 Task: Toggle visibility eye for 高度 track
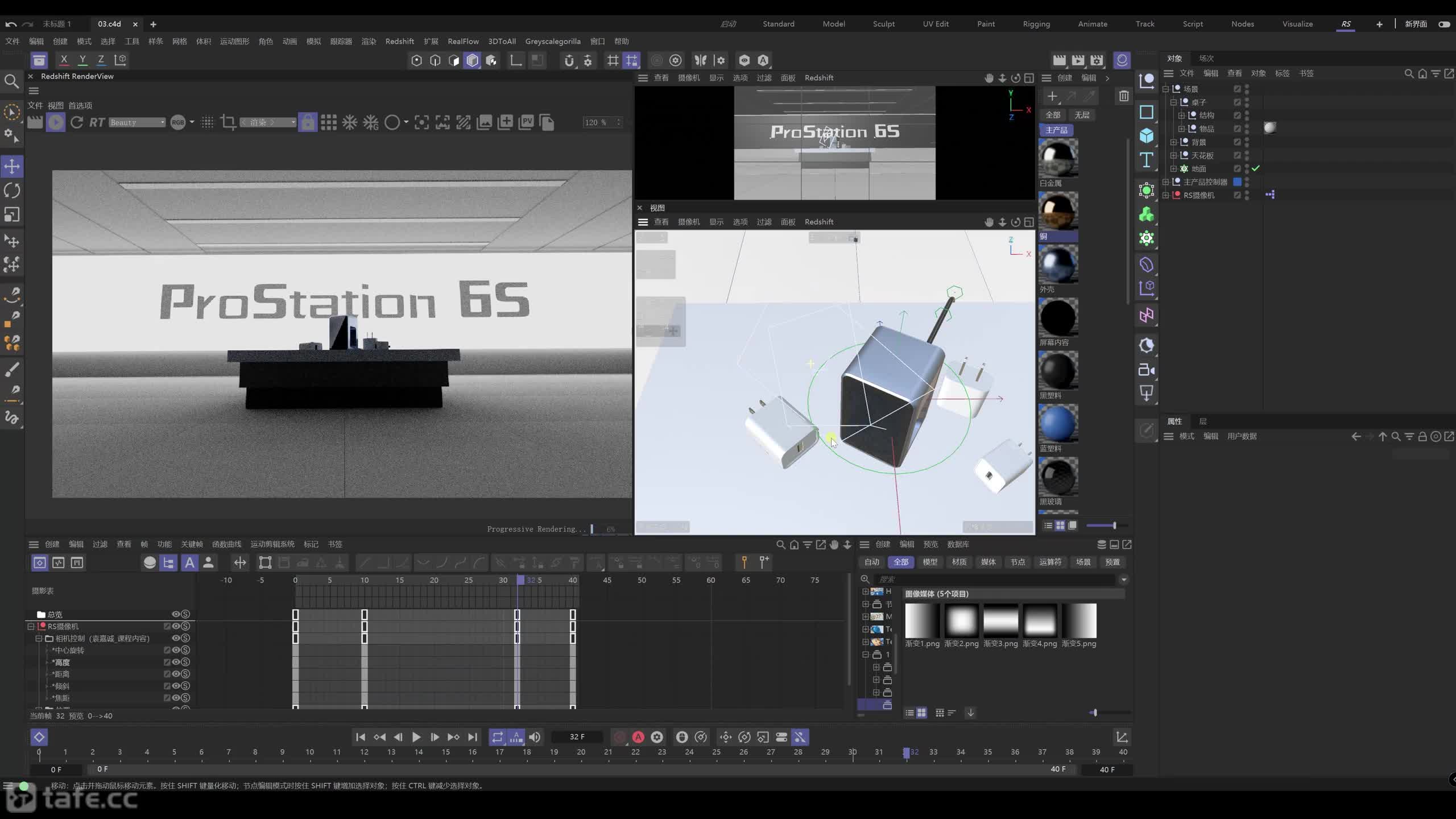(176, 662)
